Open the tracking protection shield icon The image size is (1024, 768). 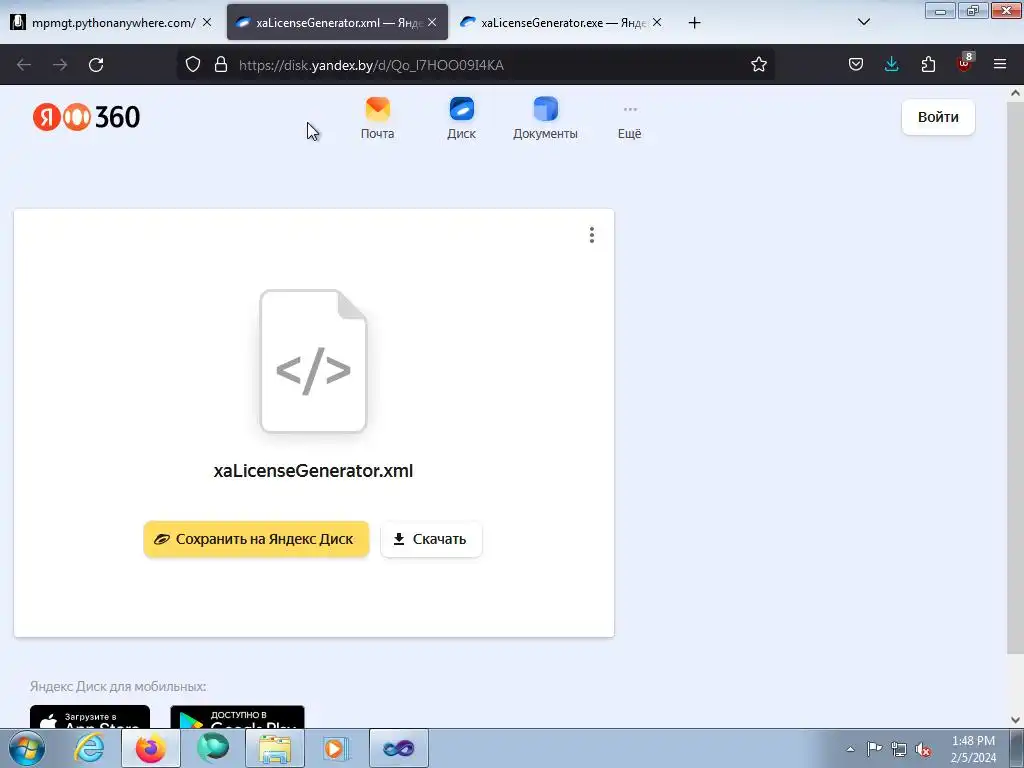pos(193,64)
